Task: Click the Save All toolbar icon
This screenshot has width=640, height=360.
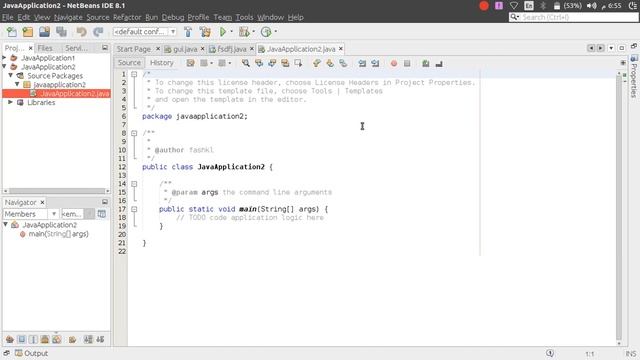Action: (x=61, y=32)
